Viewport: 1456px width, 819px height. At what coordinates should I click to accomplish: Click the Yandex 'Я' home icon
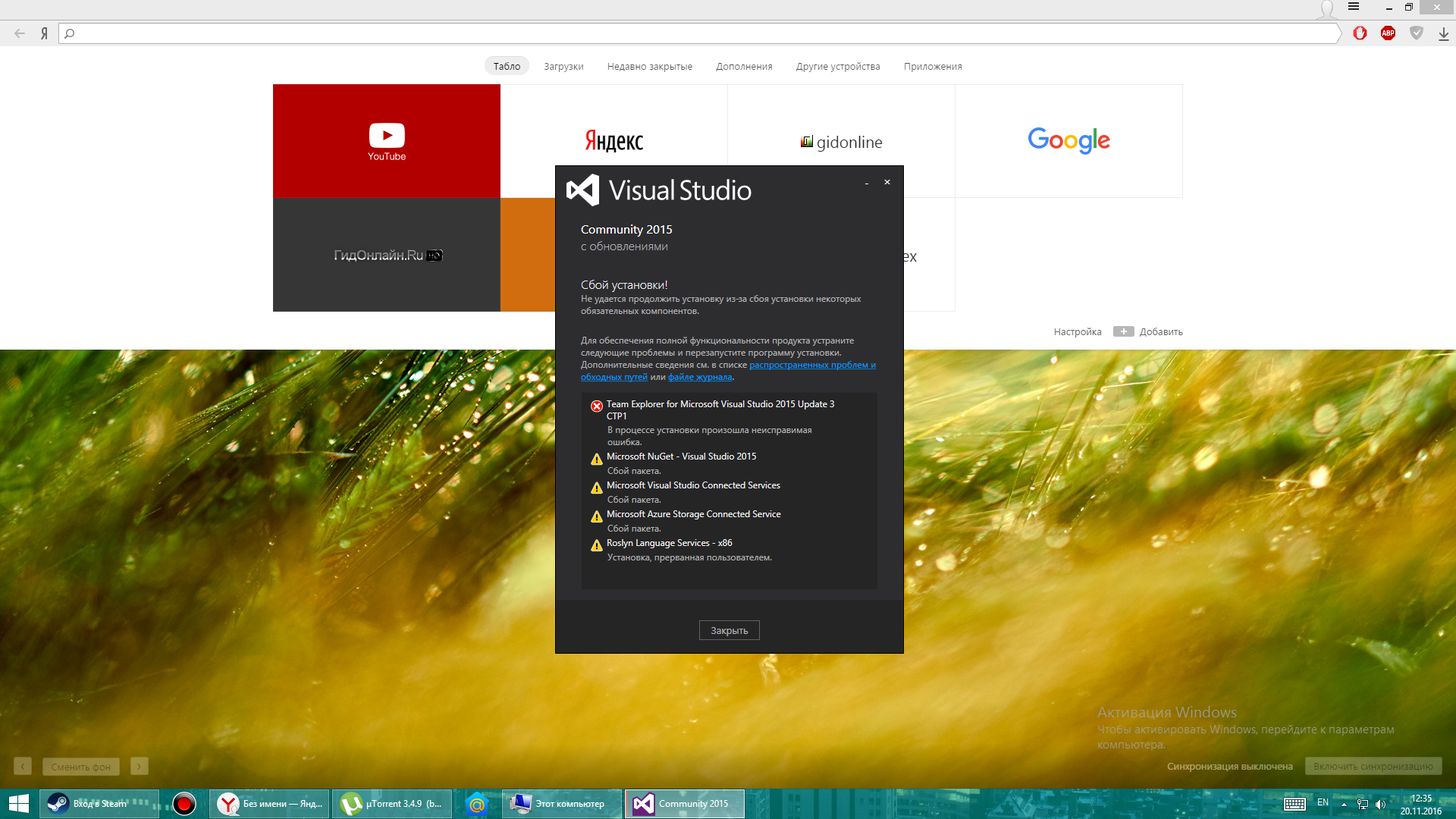44,33
